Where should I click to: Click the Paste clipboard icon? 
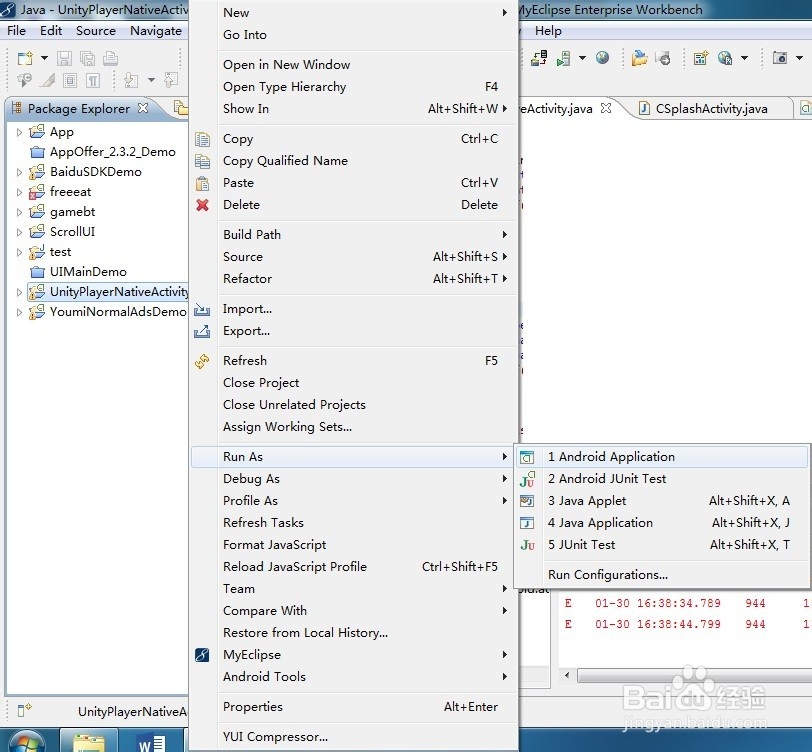click(202, 183)
